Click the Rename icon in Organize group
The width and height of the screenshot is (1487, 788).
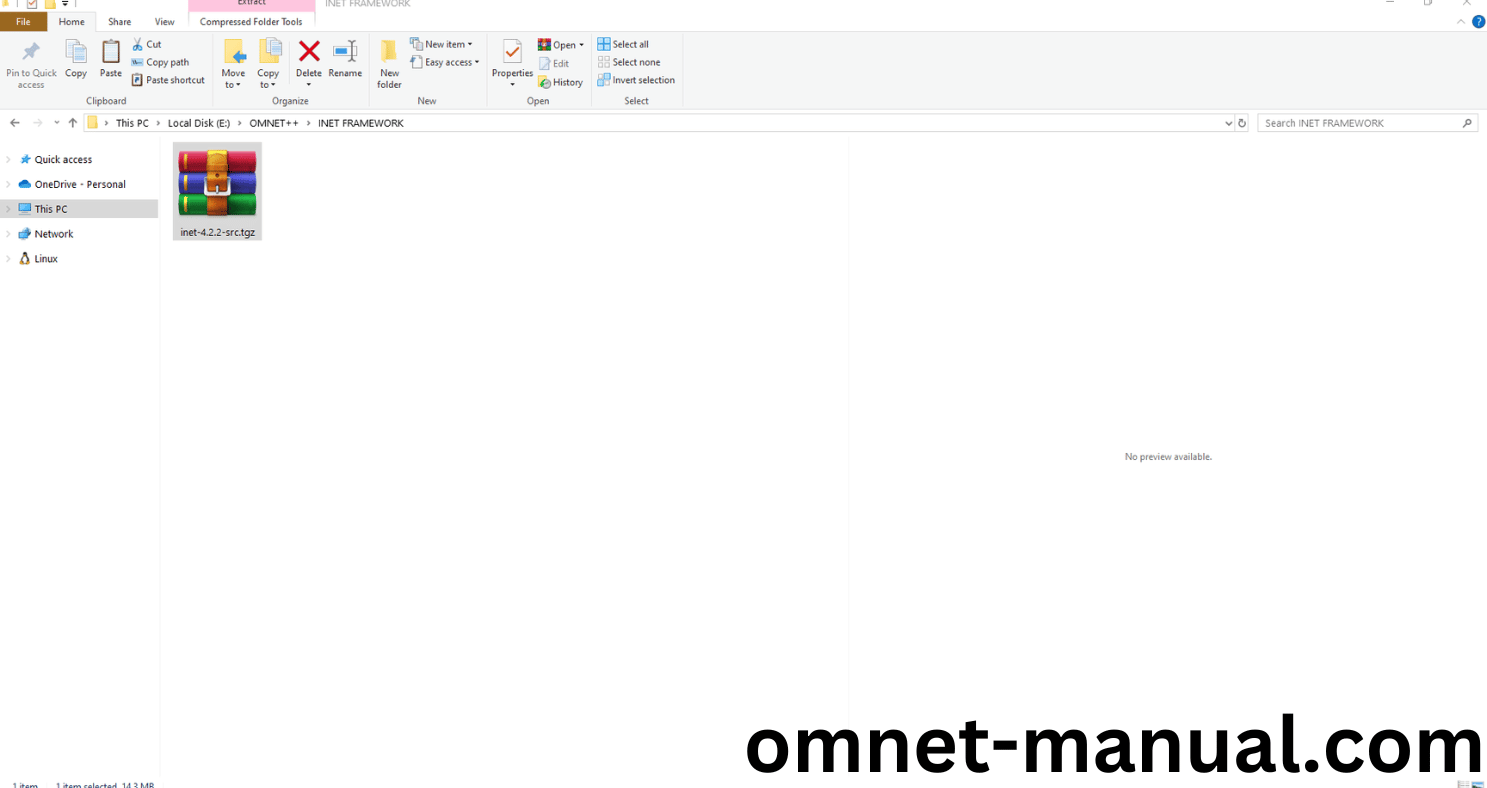coord(345,53)
